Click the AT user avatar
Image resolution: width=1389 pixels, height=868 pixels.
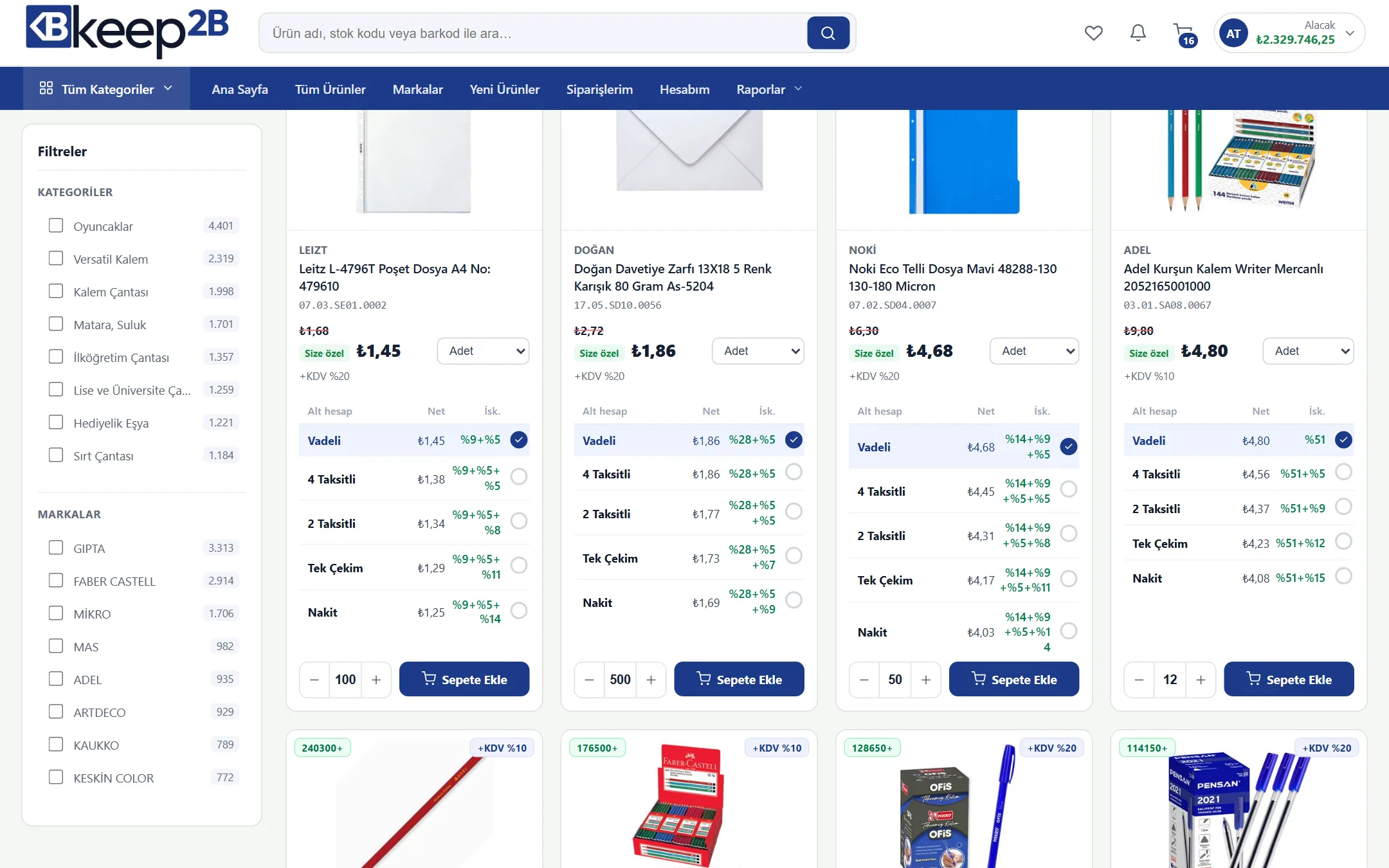[x=1233, y=33]
